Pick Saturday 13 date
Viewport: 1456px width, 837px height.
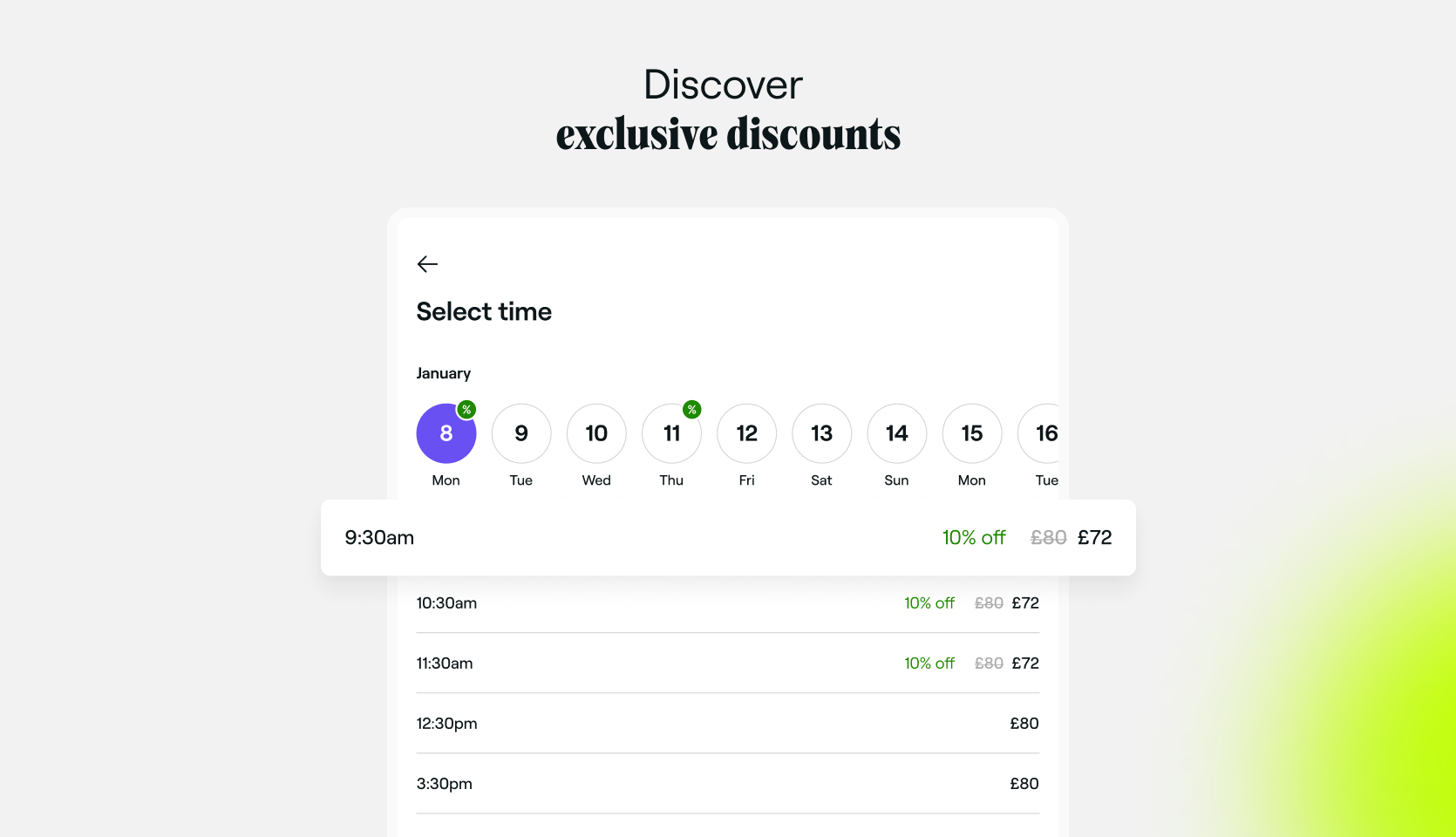[x=822, y=433]
